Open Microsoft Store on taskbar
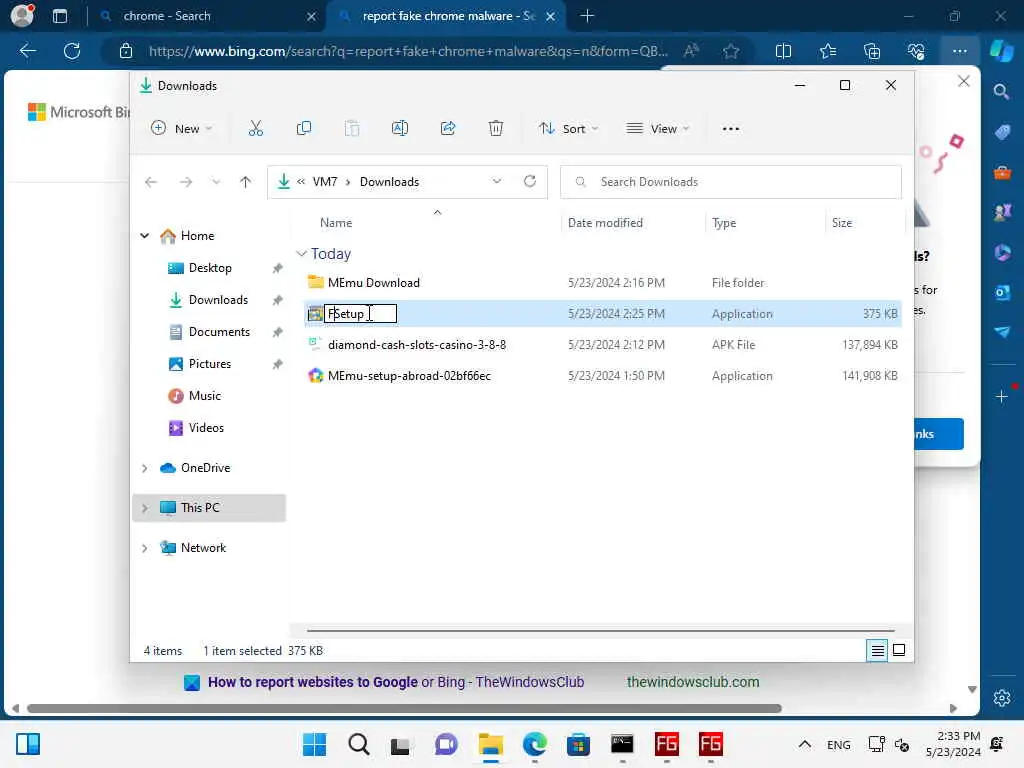Image resolution: width=1024 pixels, height=768 pixels. coord(578,744)
